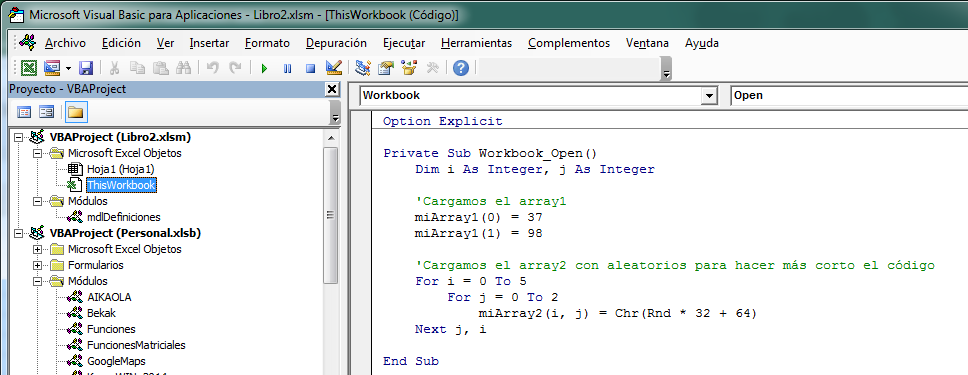Collapse the VBAProject (Libro2.xlsm) node
Image resolution: width=968 pixels, height=375 pixels.
point(17,137)
